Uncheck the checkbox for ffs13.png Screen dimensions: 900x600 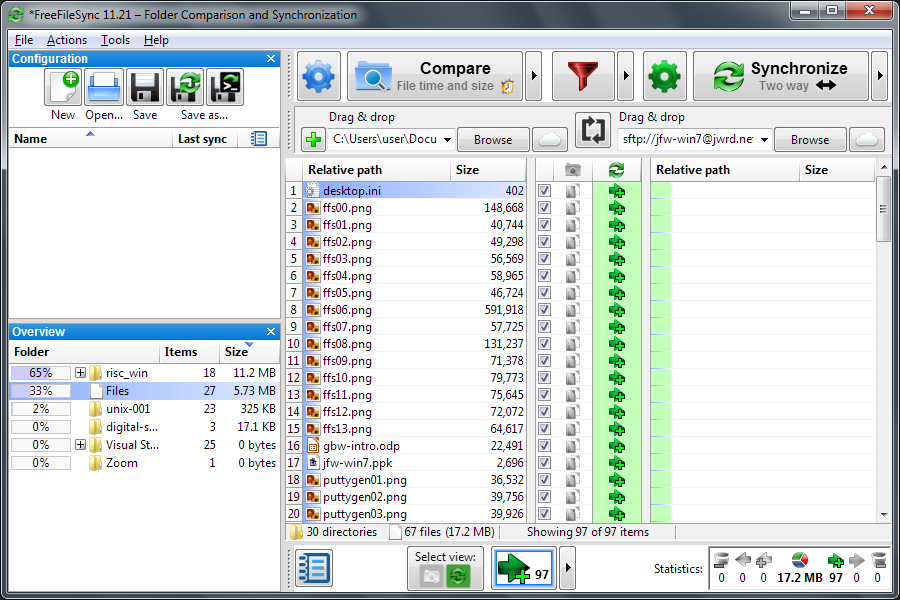(x=544, y=429)
